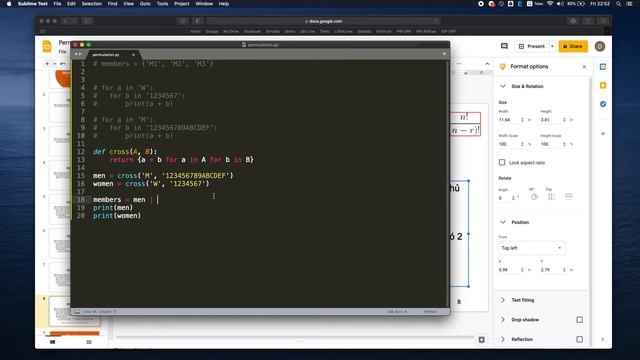Open Notification Center list icon
This screenshot has height=360, width=640.
pyautogui.click(x=629, y=4)
